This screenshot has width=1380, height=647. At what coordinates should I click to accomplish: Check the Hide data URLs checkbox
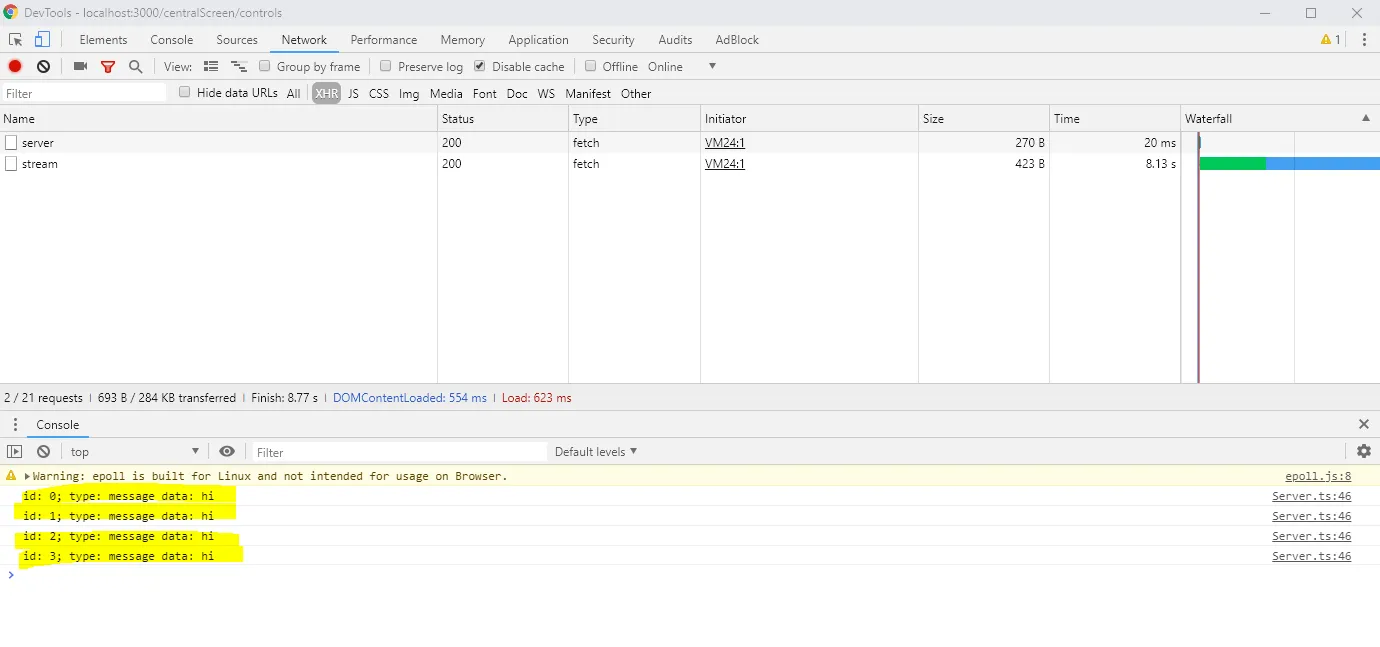click(184, 92)
